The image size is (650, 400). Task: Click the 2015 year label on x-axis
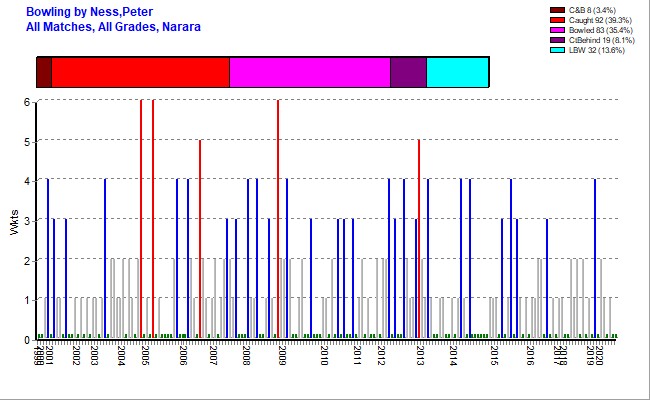click(x=494, y=355)
